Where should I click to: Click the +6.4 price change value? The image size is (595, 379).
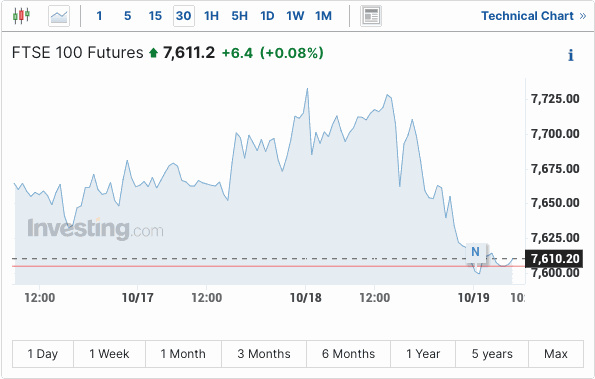tap(237, 53)
